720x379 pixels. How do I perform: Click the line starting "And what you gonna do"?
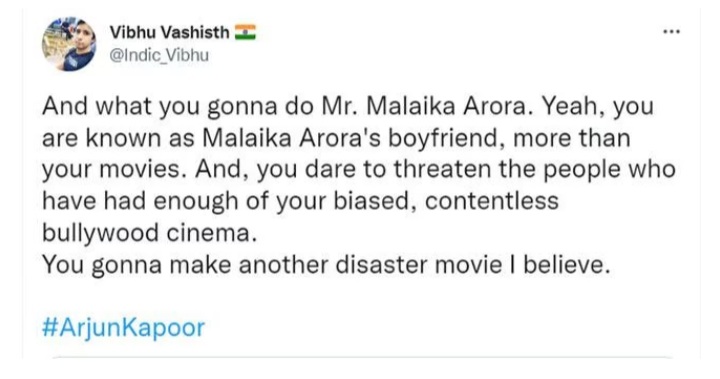348,106
